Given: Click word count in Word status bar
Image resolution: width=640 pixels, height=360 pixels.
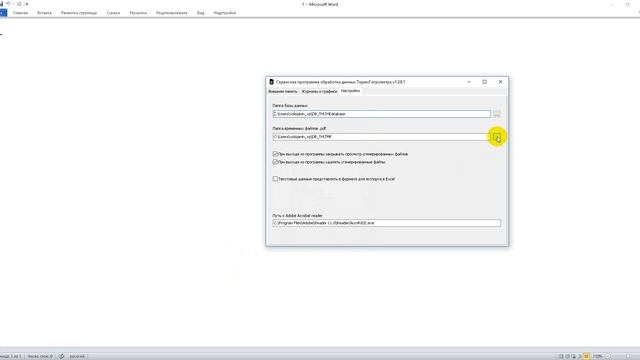Looking at the screenshot, I should tap(40, 356).
